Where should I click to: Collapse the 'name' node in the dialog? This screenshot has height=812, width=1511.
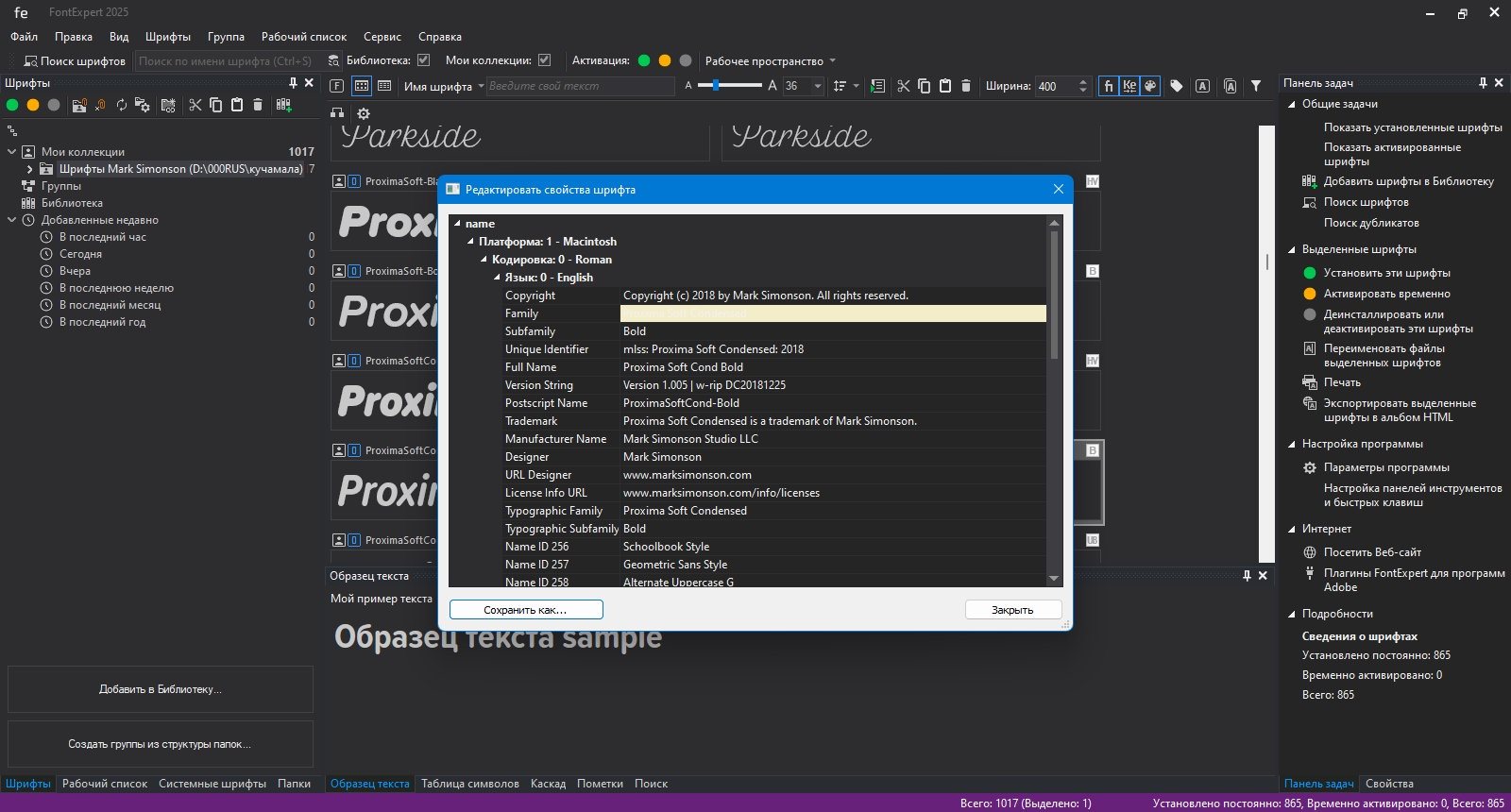click(x=458, y=224)
